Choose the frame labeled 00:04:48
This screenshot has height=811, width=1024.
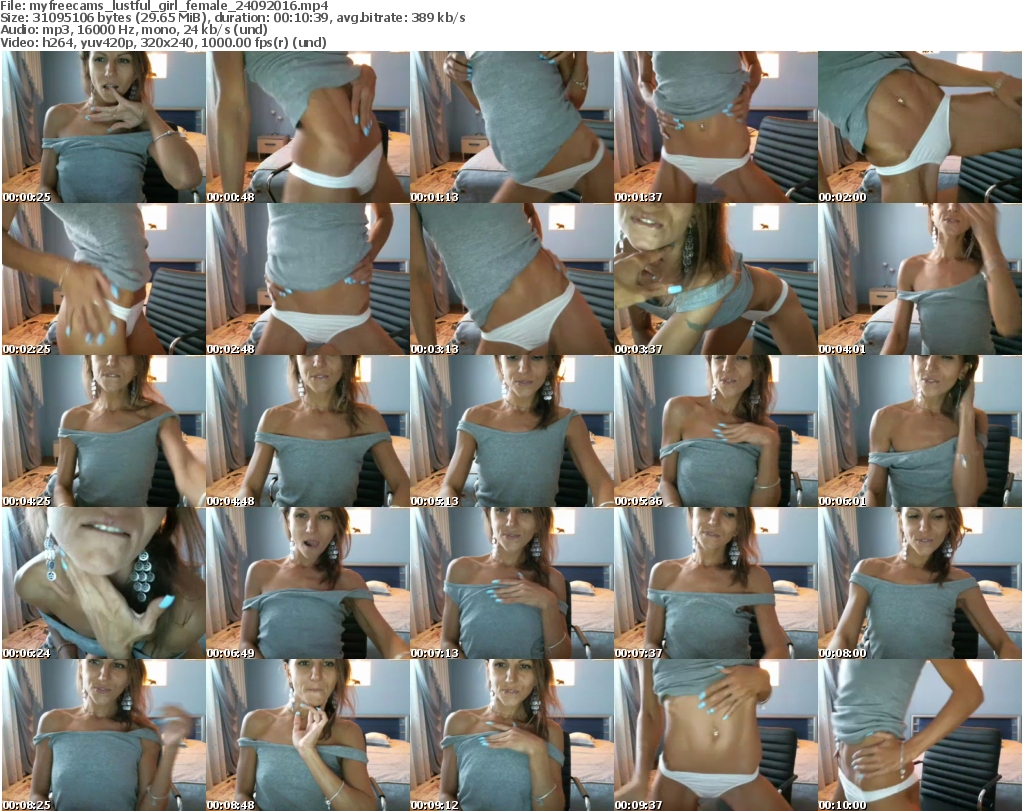[308, 431]
